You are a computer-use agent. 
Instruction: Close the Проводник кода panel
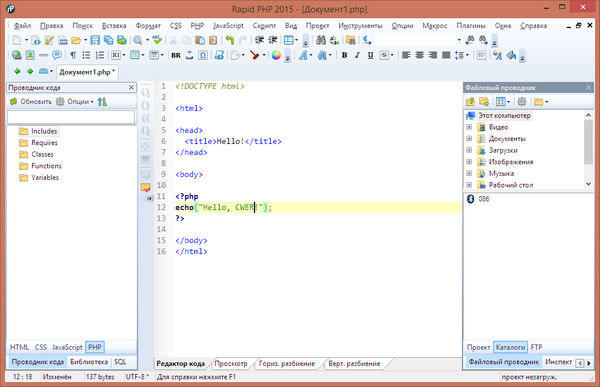[x=131, y=88]
